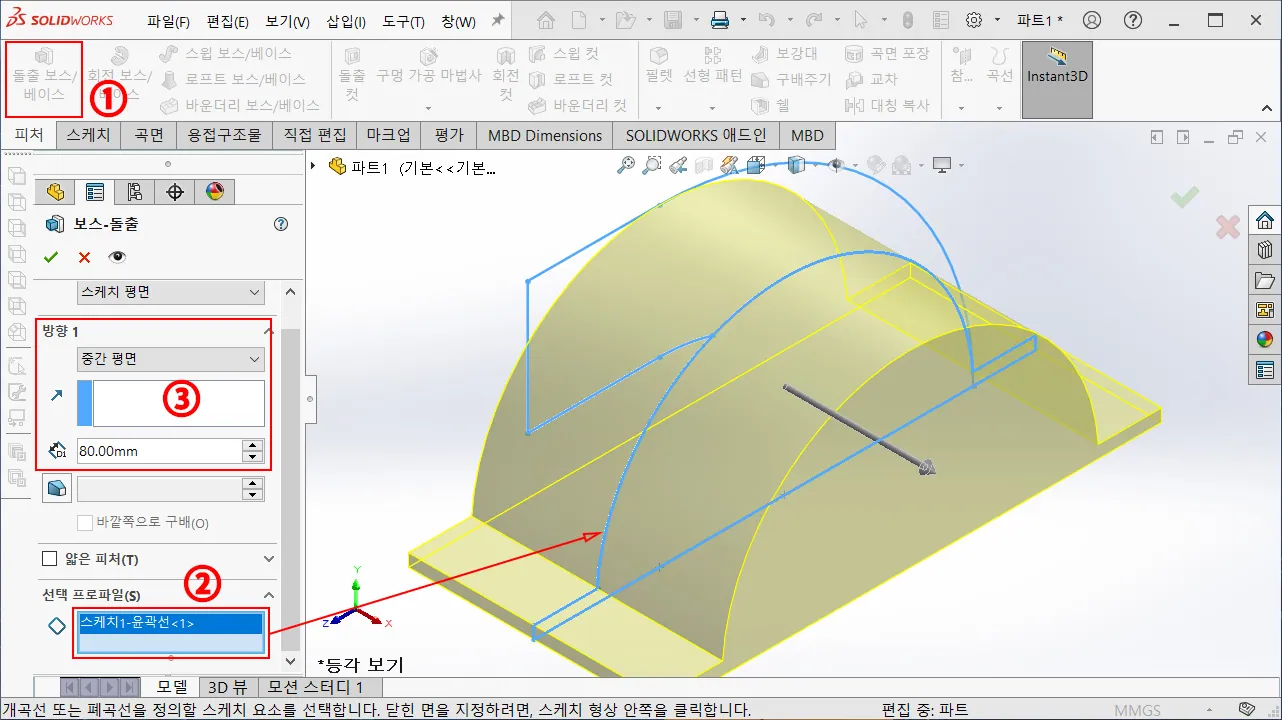Image resolution: width=1282 pixels, height=720 pixels.
Task: Open the 삽입(I) menu
Action: (x=346, y=21)
